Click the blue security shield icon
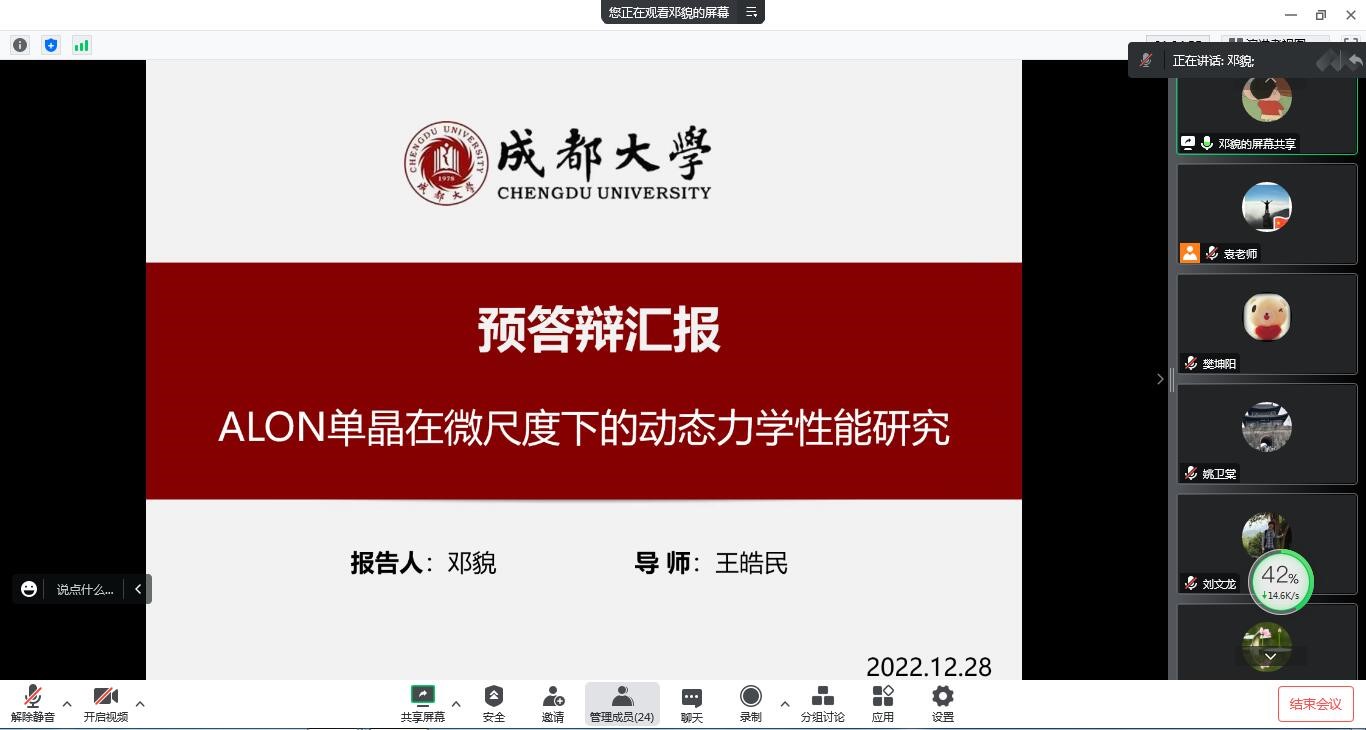1366x730 pixels. [51, 45]
